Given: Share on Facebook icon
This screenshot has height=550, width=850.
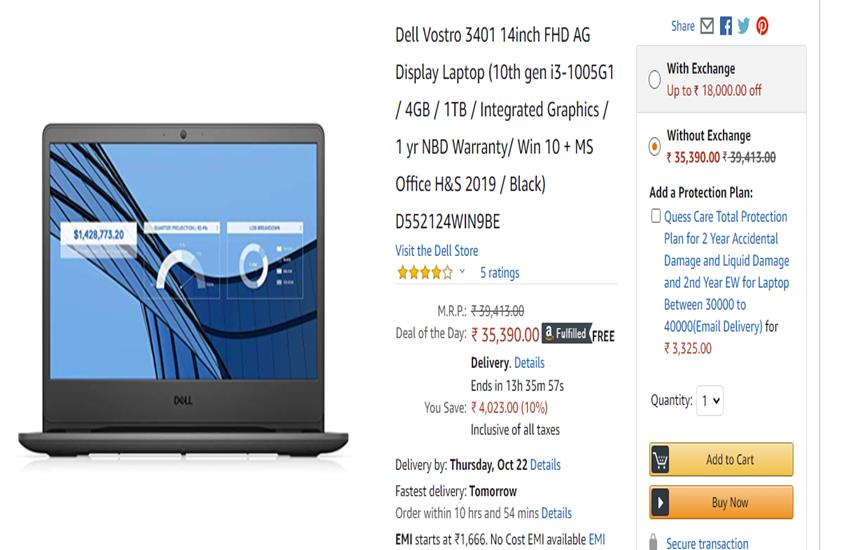Looking at the screenshot, I should [725, 25].
